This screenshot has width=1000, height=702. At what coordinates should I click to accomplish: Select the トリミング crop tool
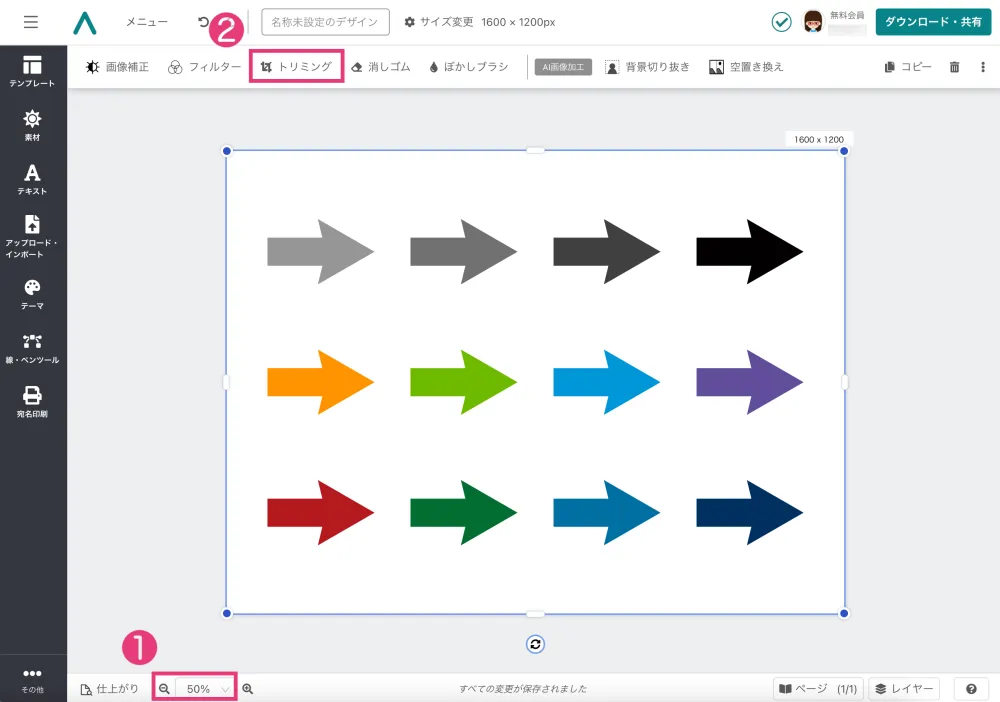click(x=297, y=66)
